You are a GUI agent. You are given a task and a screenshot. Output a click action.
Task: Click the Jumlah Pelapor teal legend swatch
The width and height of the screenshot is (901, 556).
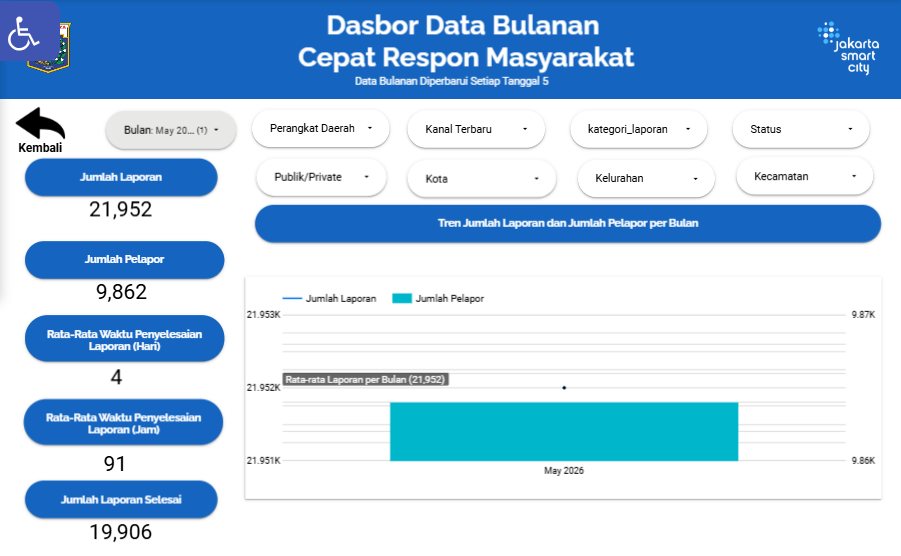click(402, 299)
